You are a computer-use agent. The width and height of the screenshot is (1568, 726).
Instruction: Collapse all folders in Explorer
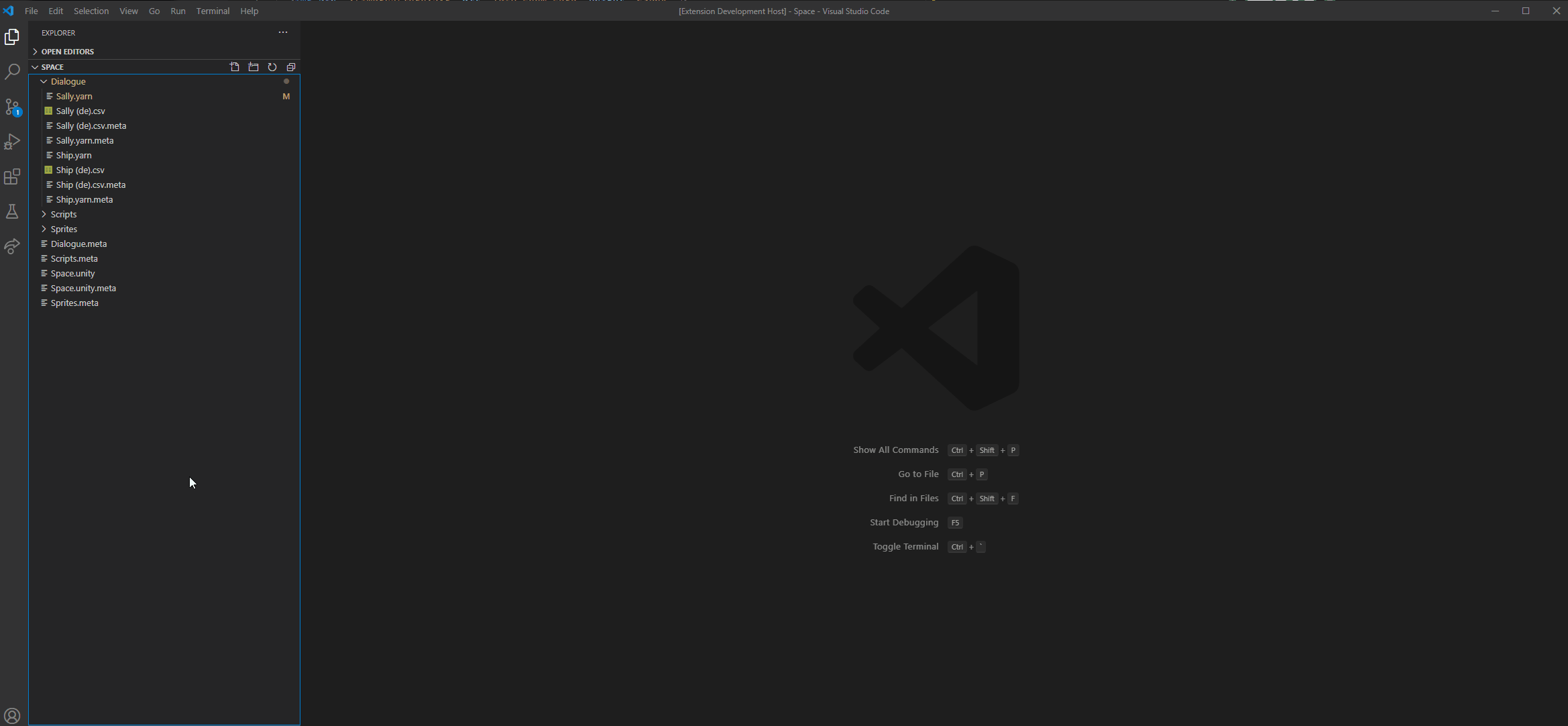[x=291, y=67]
